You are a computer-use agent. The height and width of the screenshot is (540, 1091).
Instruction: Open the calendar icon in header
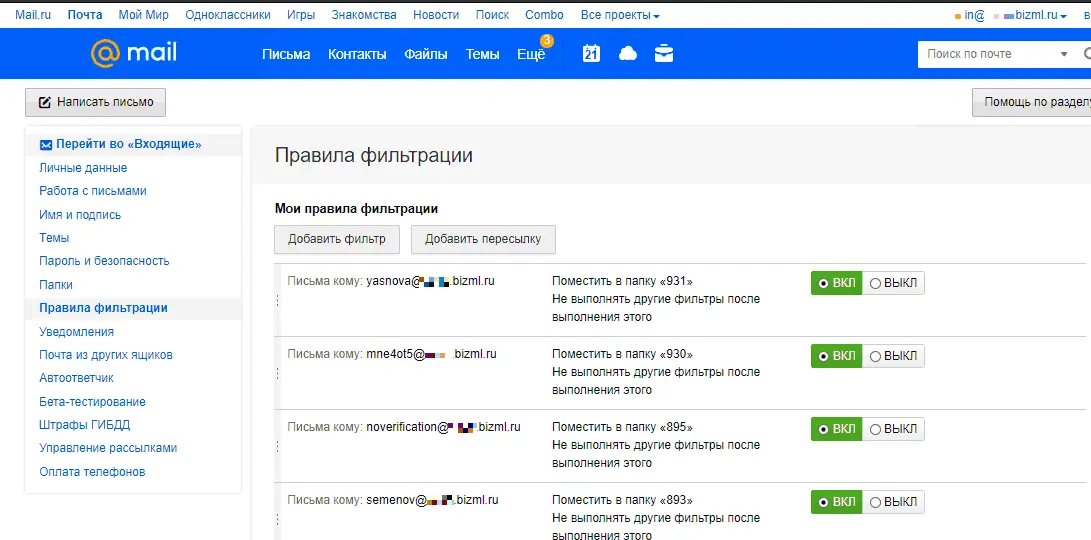tap(591, 54)
